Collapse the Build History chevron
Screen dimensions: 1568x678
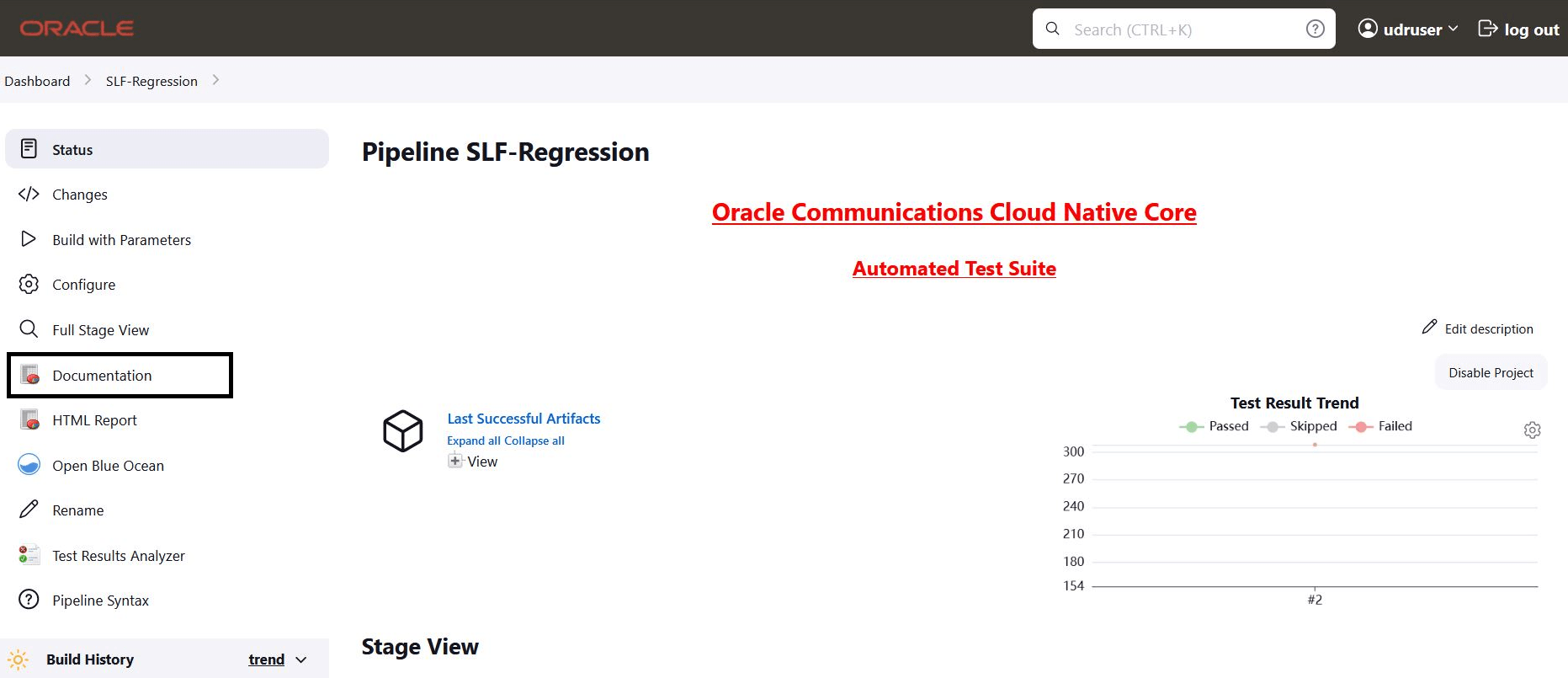301,659
